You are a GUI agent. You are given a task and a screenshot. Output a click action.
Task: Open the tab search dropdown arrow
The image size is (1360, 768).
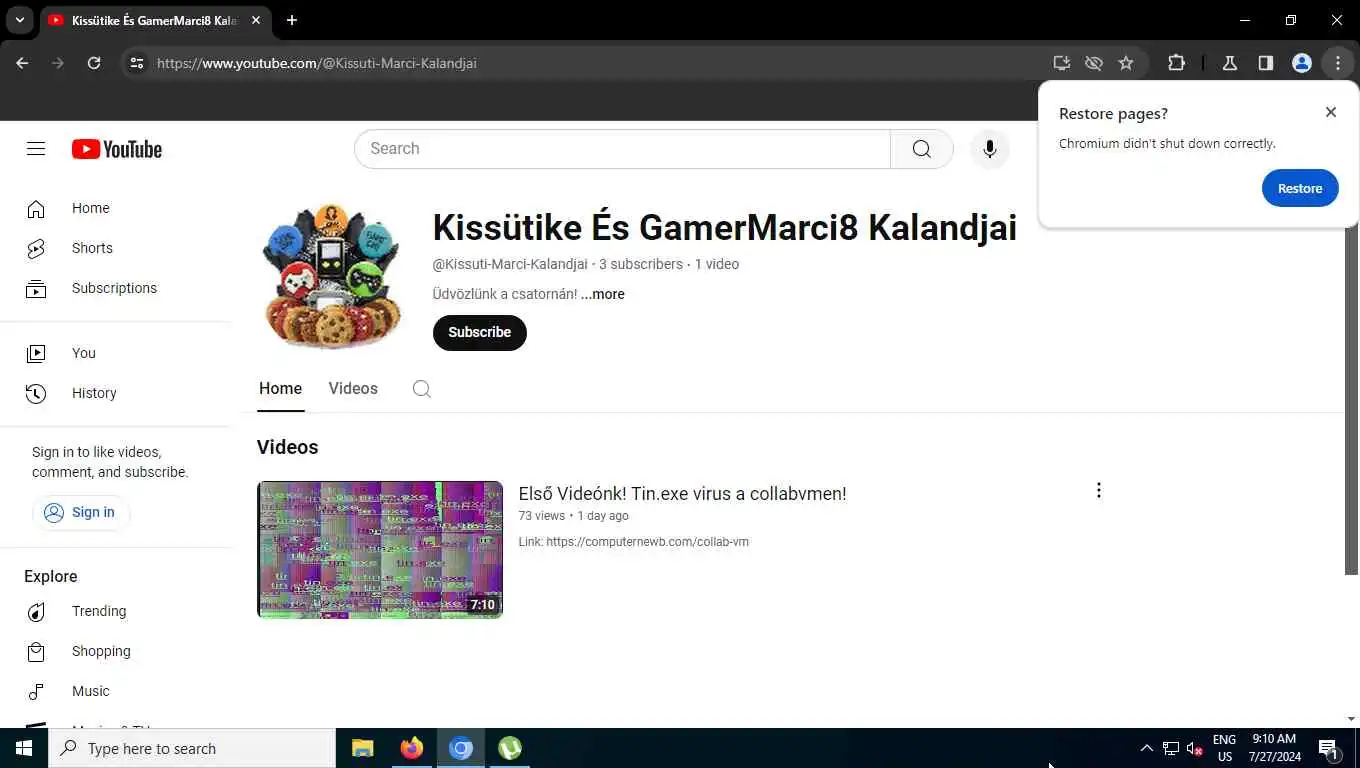click(19, 20)
